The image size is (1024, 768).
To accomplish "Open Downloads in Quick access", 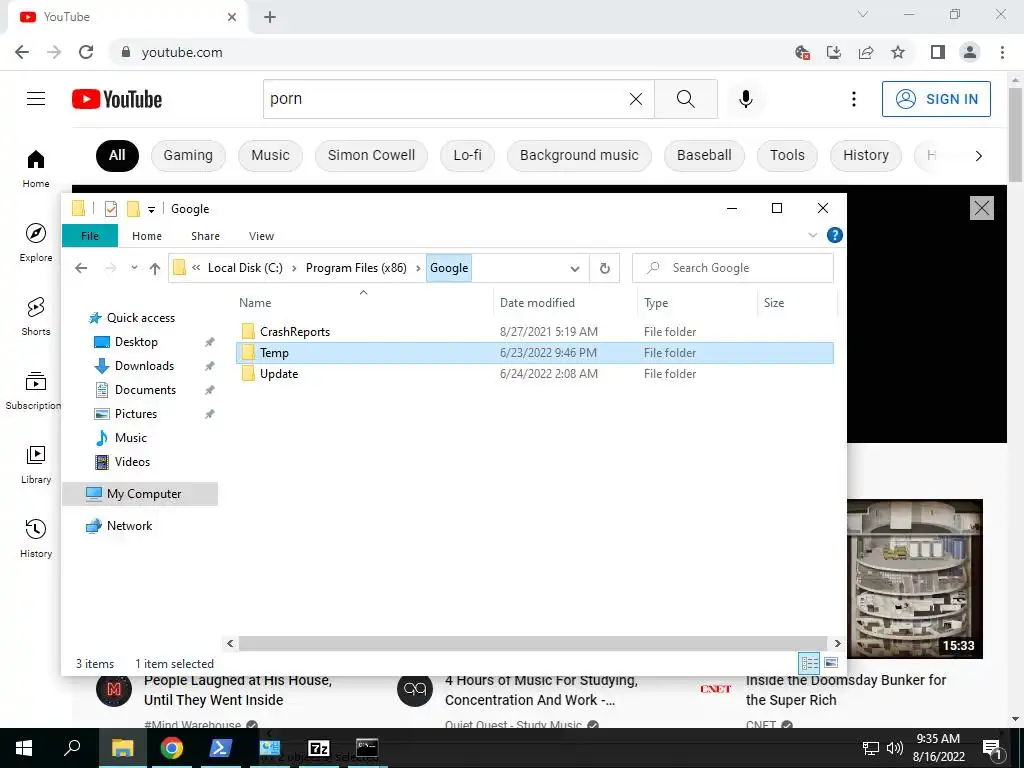I will [x=144, y=366].
